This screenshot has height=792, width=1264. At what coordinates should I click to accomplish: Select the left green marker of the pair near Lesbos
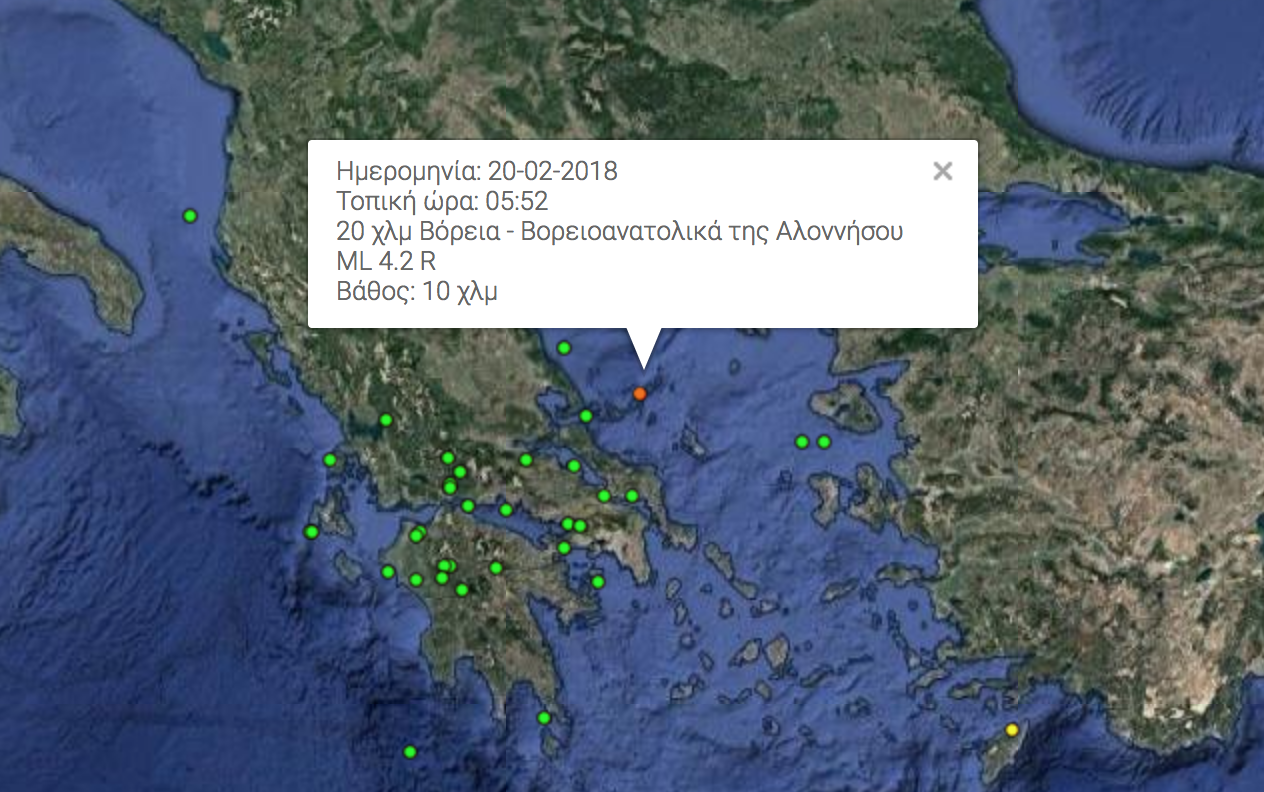tap(802, 442)
